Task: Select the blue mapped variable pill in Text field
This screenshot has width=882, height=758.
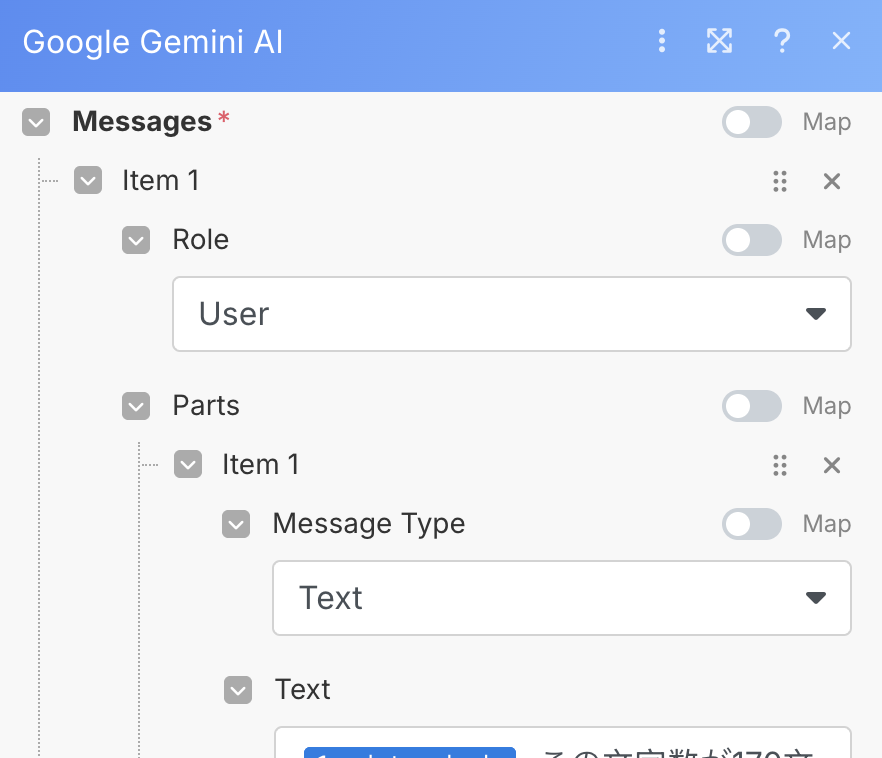Action: [410, 752]
